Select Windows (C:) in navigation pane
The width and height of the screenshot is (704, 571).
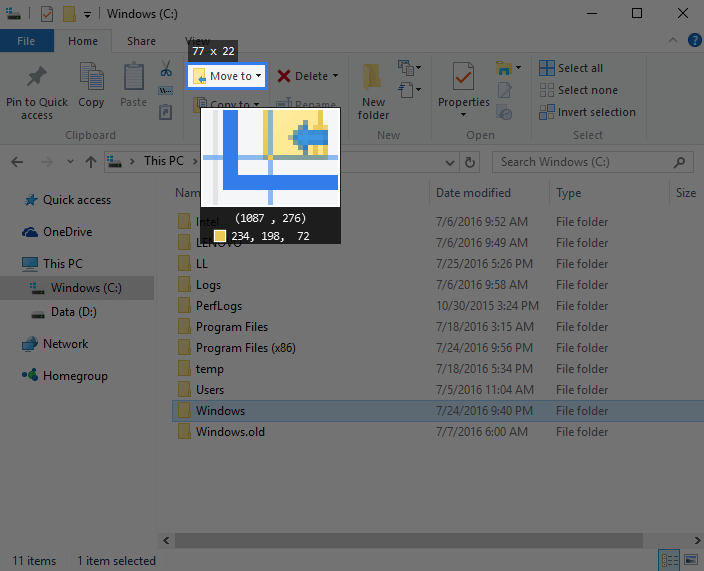tap(77, 288)
